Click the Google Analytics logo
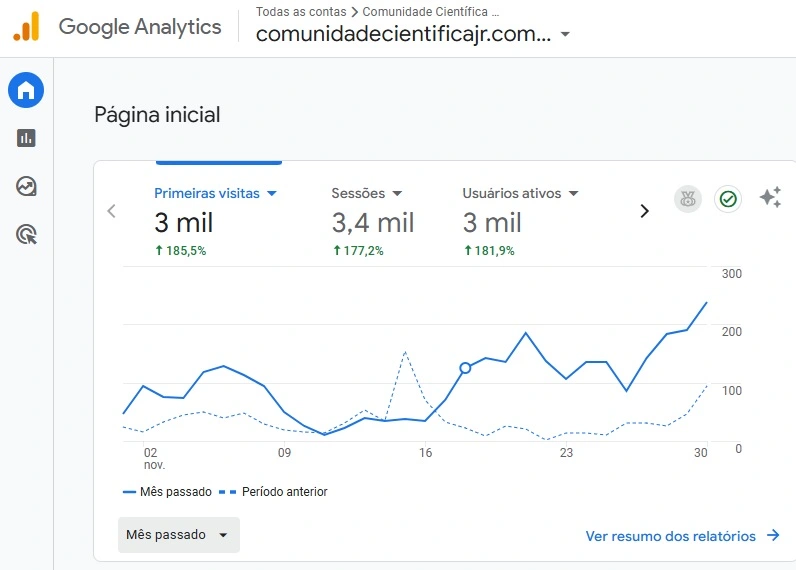796x570 pixels. (x=27, y=27)
